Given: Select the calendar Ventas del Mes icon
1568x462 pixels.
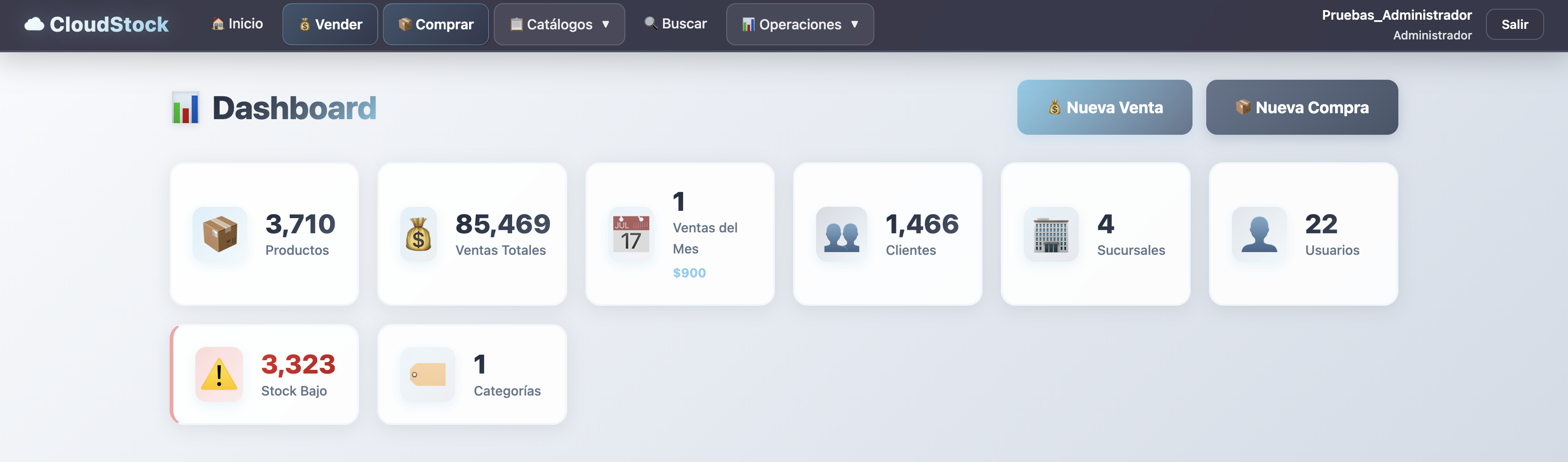Looking at the screenshot, I should click(x=631, y=234).
